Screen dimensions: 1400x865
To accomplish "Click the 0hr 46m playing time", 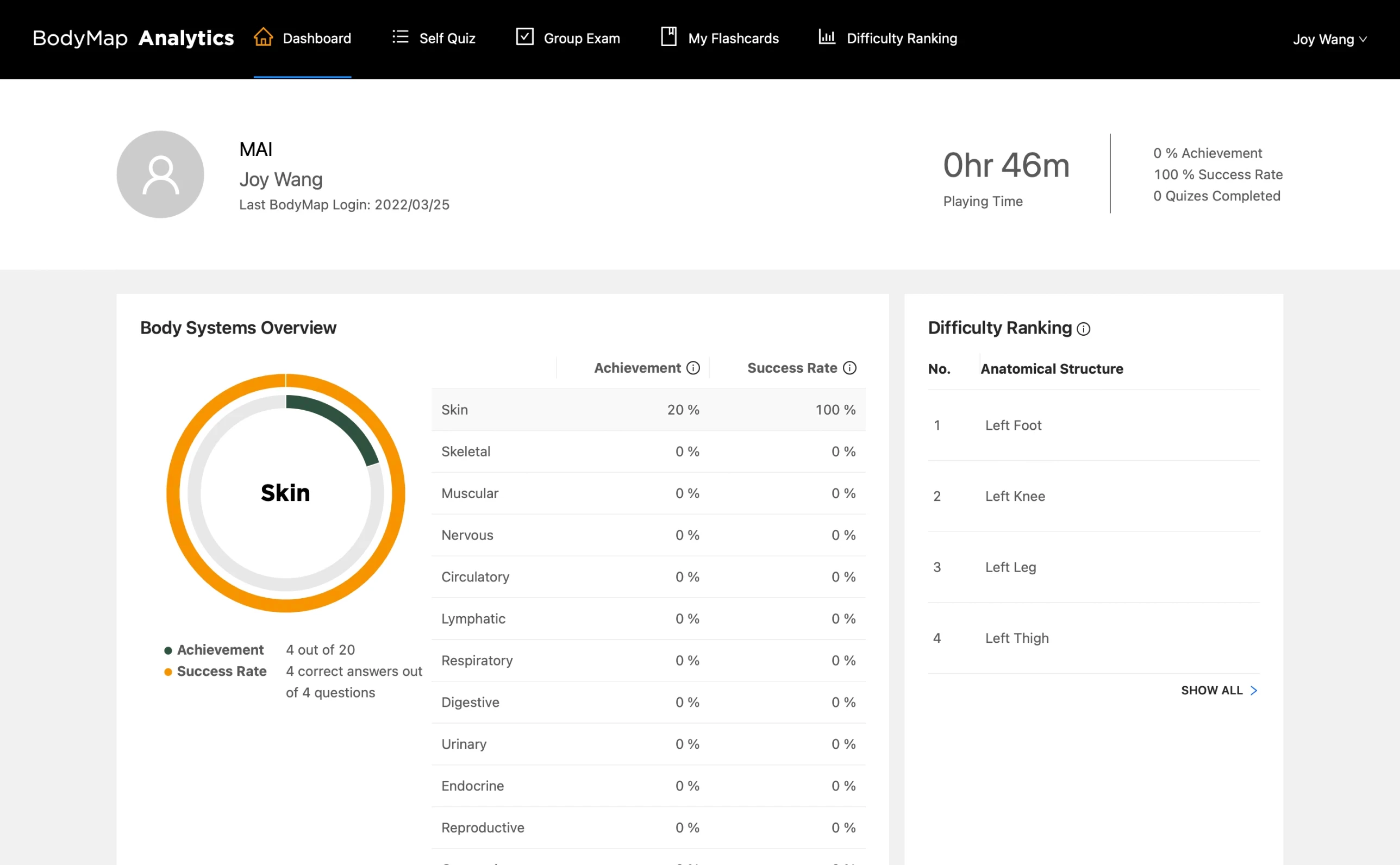I will tap(1006, 165).
